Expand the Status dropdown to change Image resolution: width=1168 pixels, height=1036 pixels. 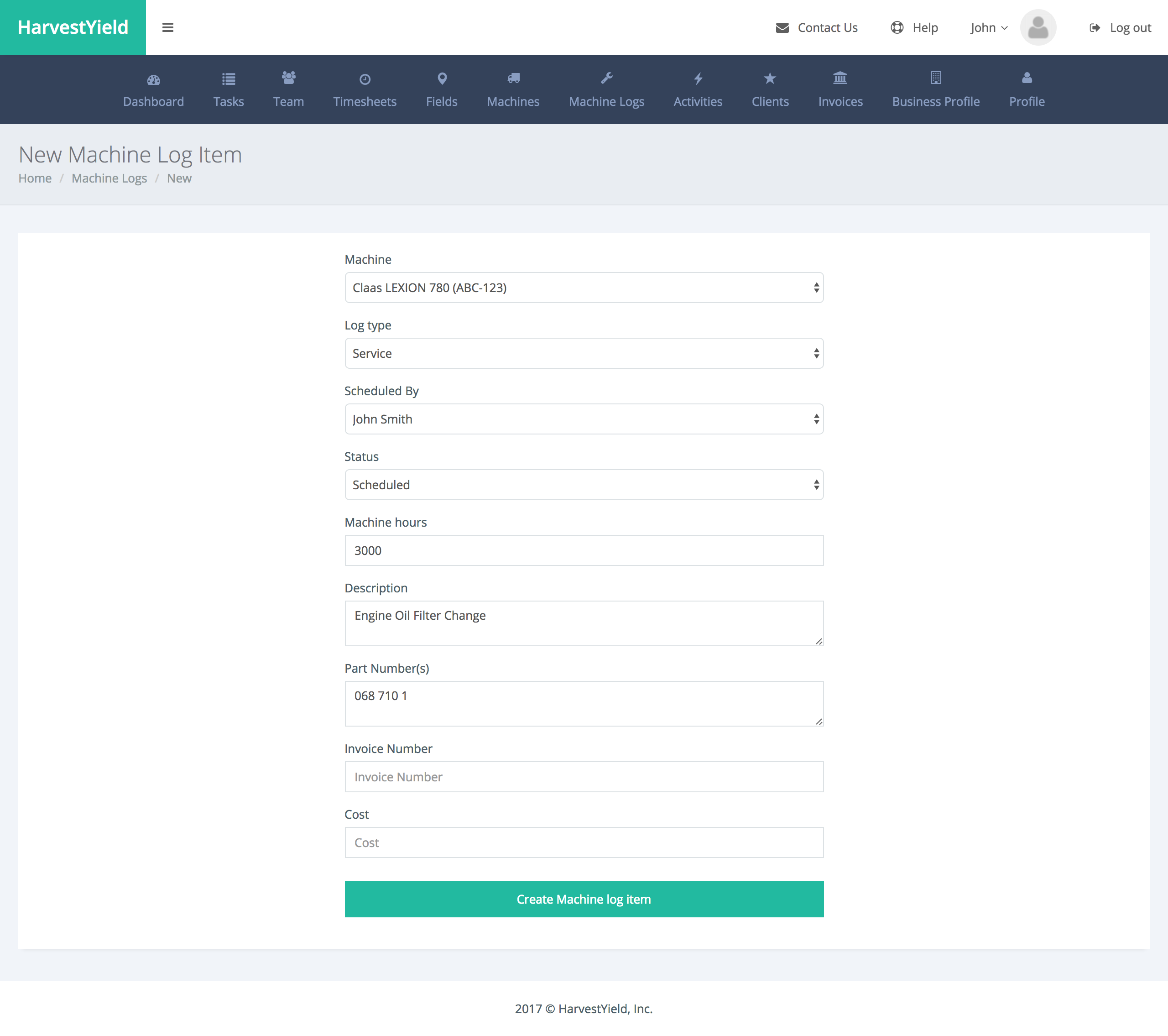pos(583,484)
